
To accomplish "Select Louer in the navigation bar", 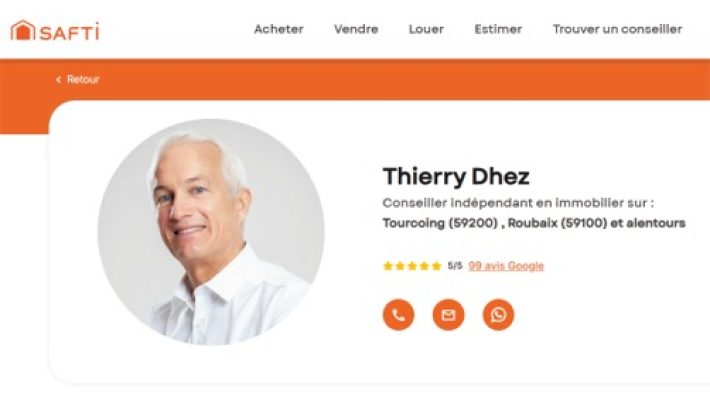I will [426, 29].
